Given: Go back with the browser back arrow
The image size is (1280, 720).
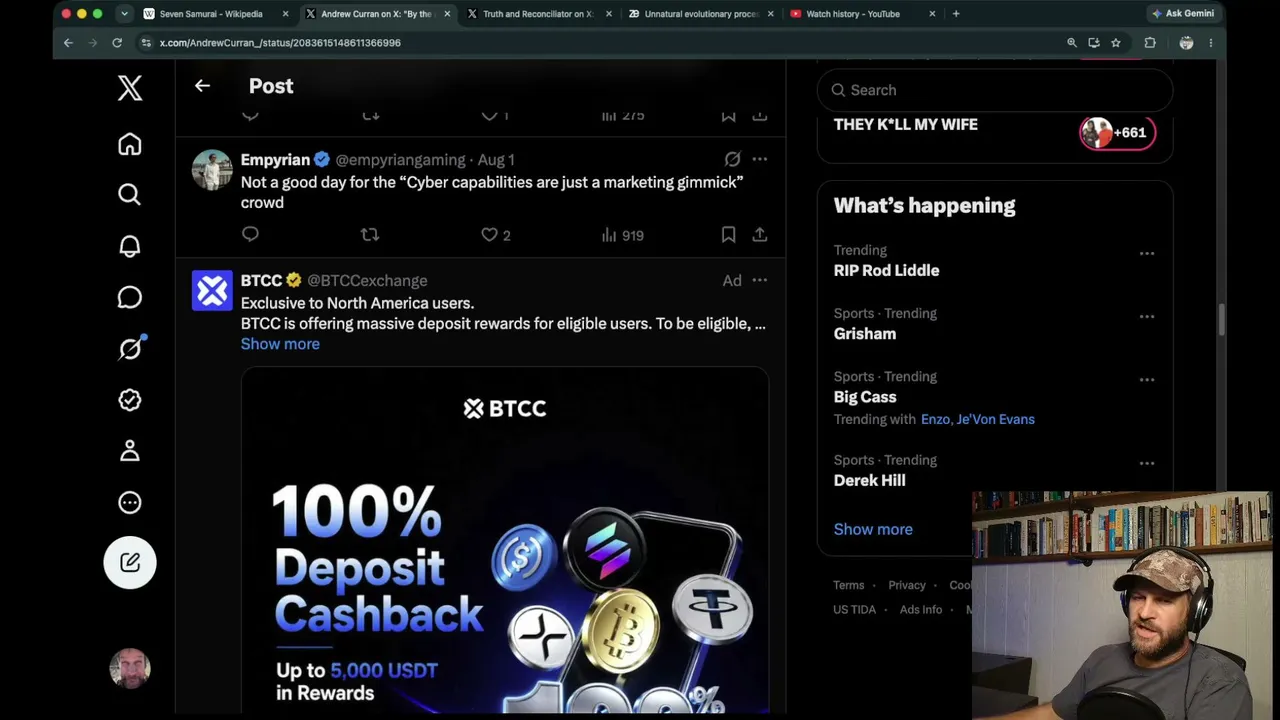Looking at the screenshot, I should coord(68,43).
